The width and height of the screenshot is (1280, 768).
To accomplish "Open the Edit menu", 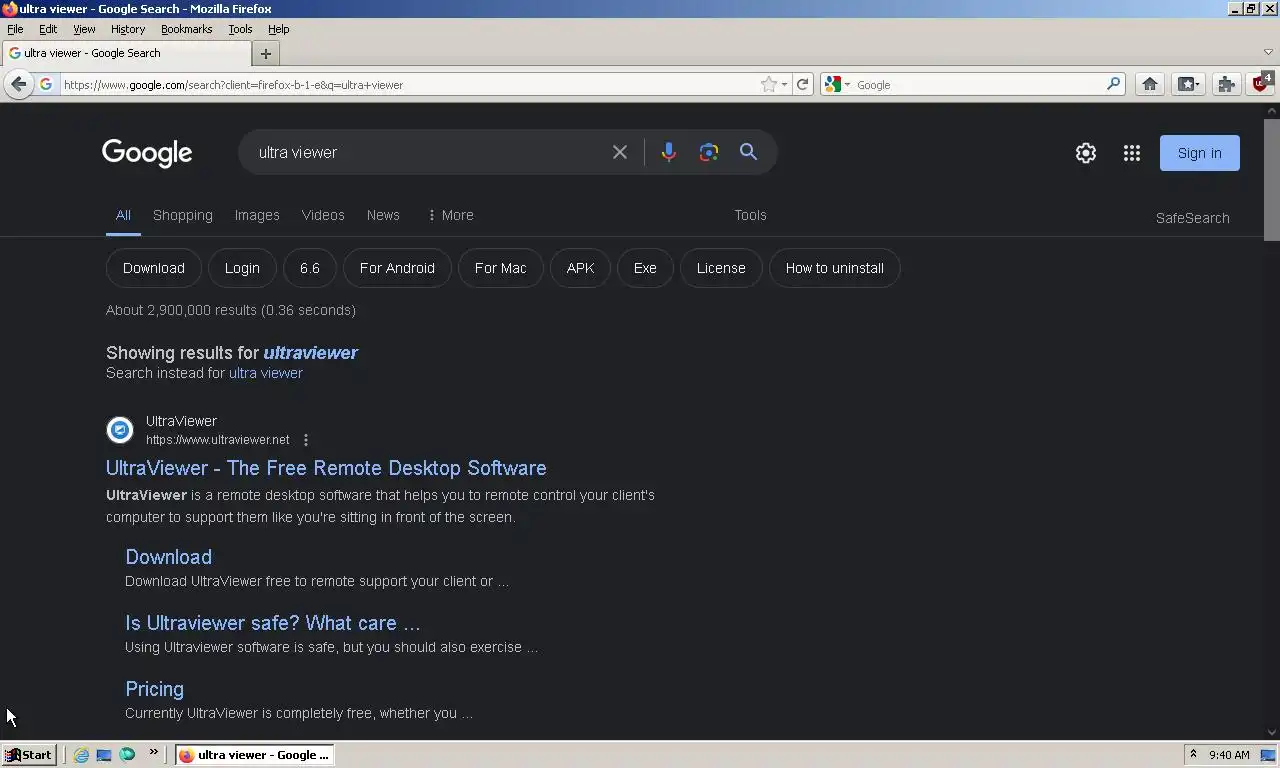I will 48,29.
